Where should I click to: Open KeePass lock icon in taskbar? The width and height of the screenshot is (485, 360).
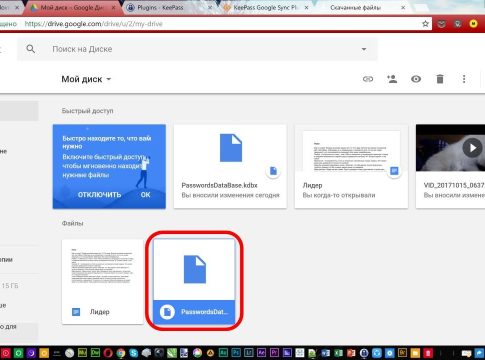click(364, 353)
